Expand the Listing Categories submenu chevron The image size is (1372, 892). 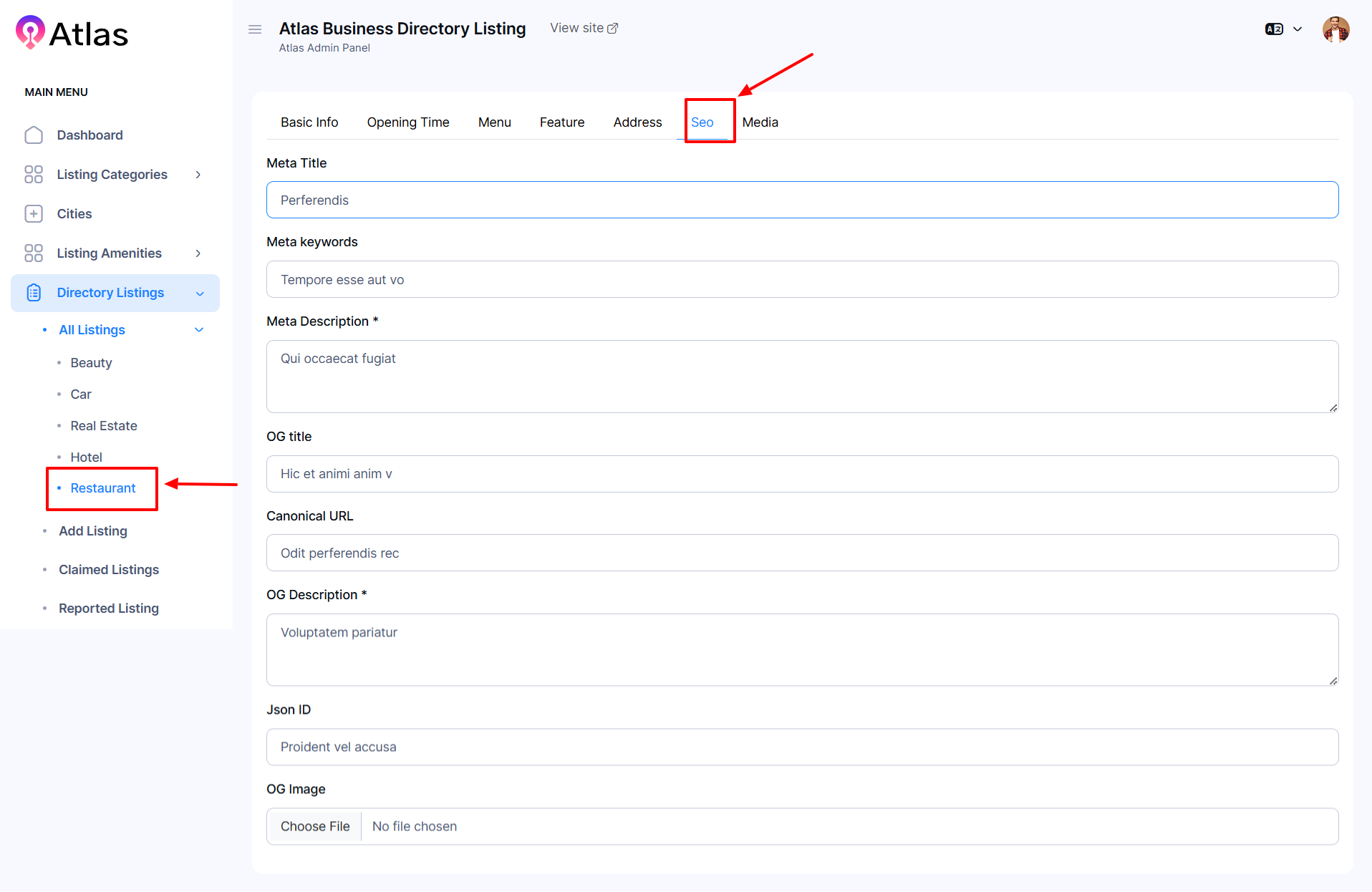tap(198, 175)
